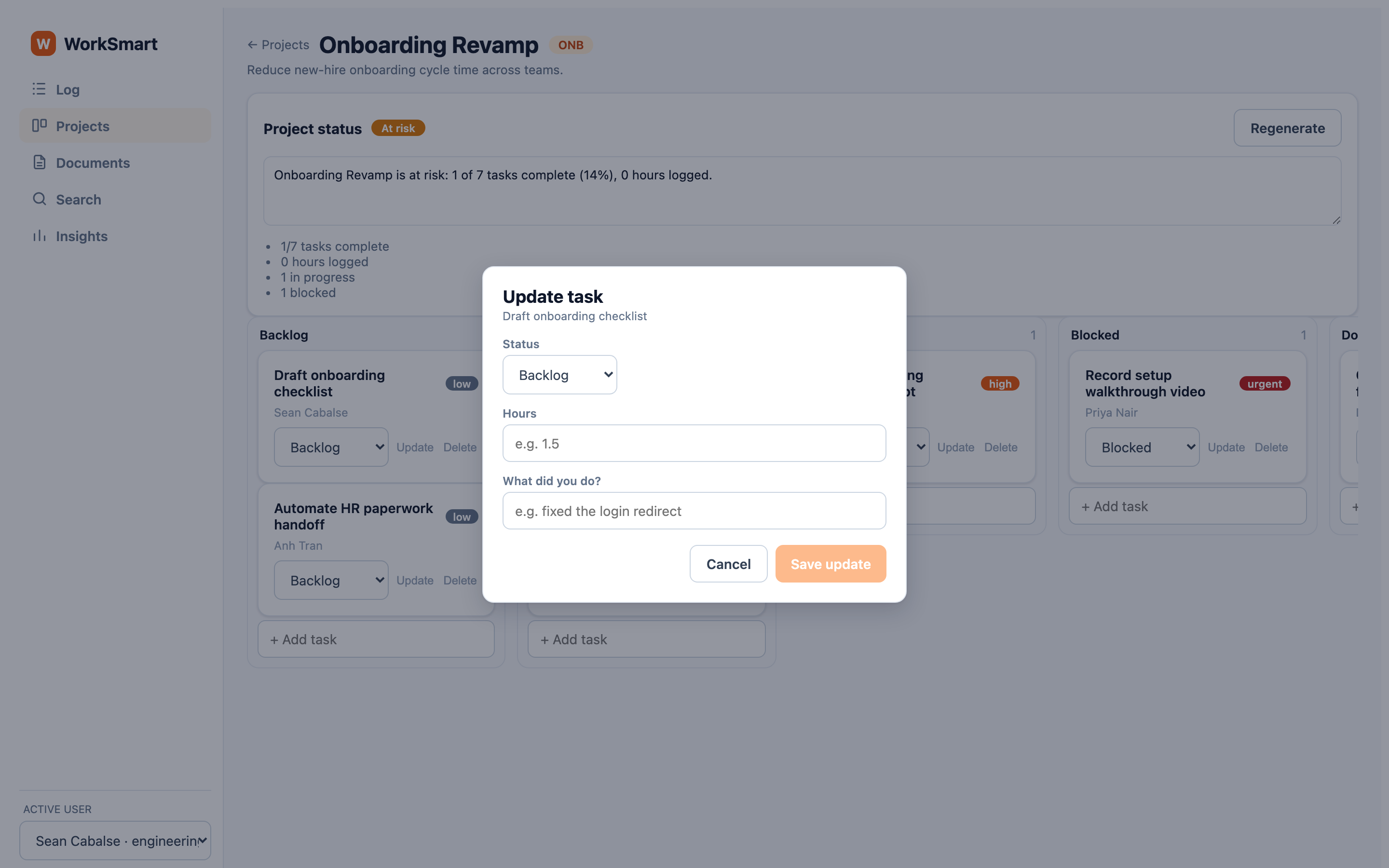This screenshot has height=868, width=1389.
Task: Open Blocked status dropdown on Record setup card
Action: click(1142, 447)
